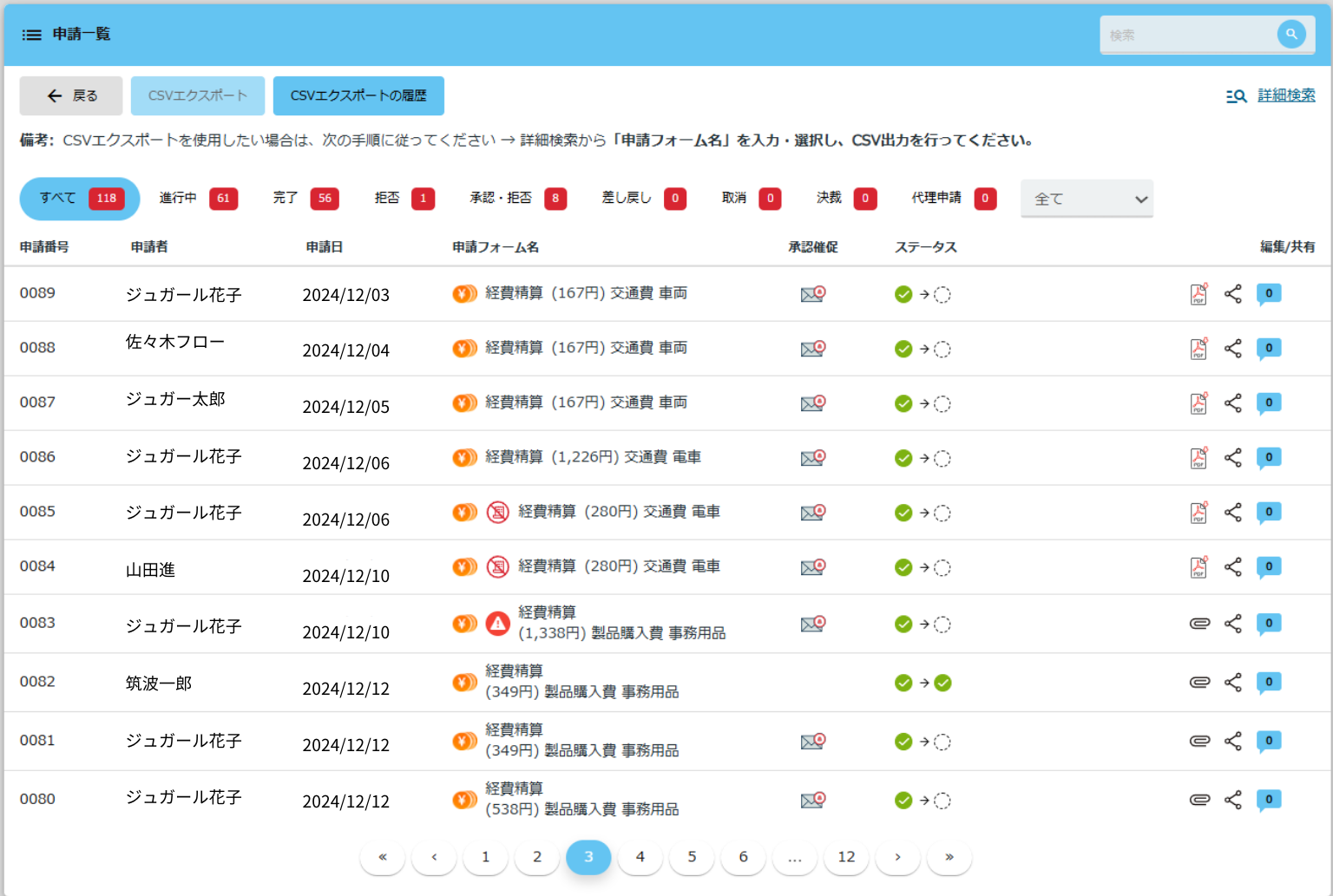Select the 差し戻し filter tab
Image resolution: width=1333 pixels, height=896 pixels.
pos(644,199)
